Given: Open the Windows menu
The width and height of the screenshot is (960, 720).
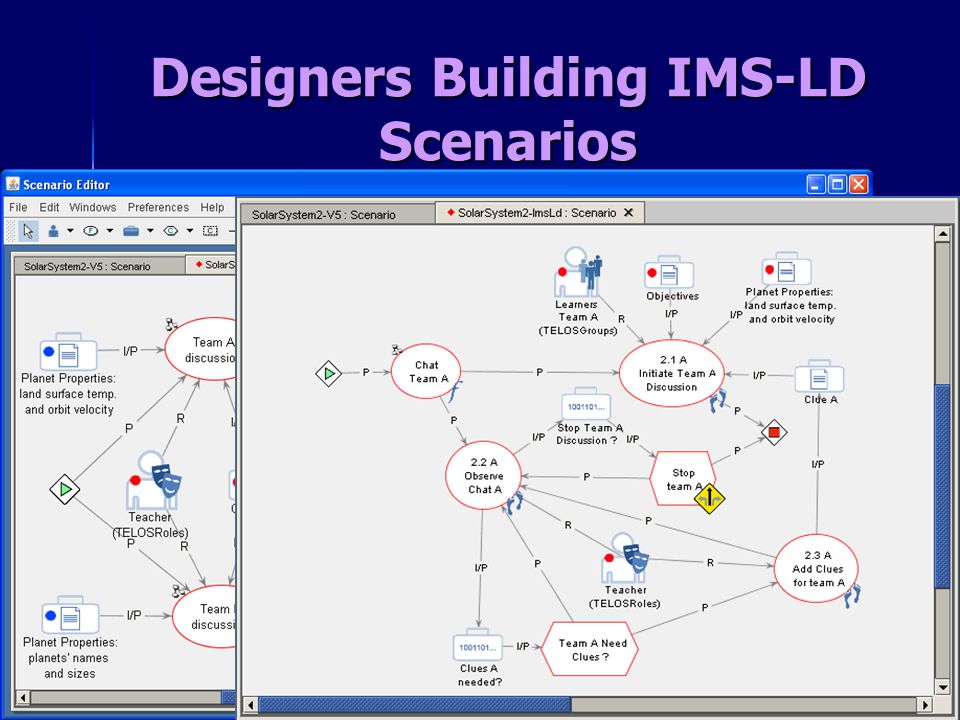Looking at the screenshot, I should click(x=92, y=208).
